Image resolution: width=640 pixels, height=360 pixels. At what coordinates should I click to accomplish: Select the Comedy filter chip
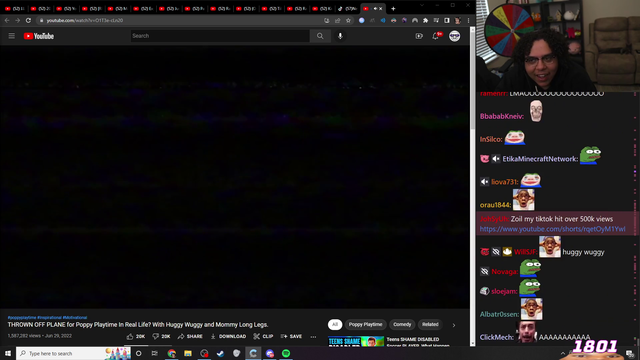[x=402, y=324]
